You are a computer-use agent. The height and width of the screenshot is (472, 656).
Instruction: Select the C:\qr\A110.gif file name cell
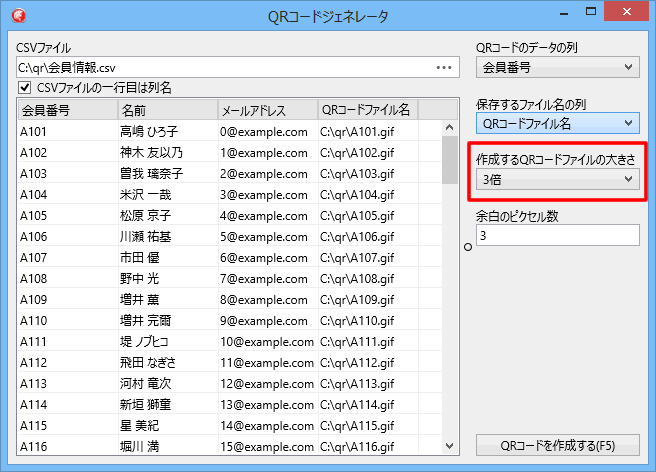pyautogui.click(x=365, y=320)
